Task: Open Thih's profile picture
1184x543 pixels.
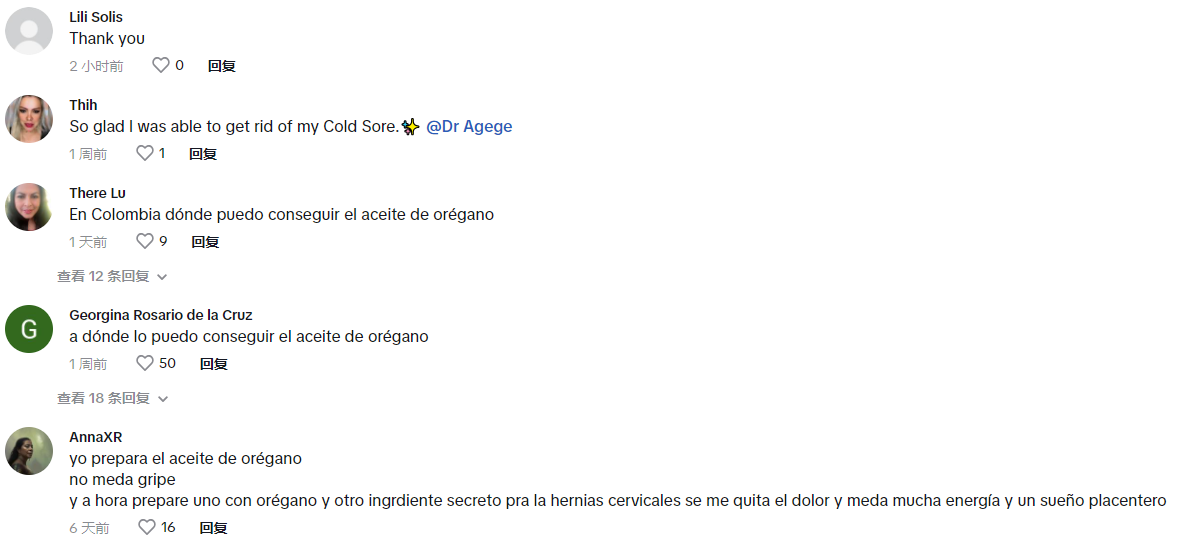Action: tap(29, 119)
